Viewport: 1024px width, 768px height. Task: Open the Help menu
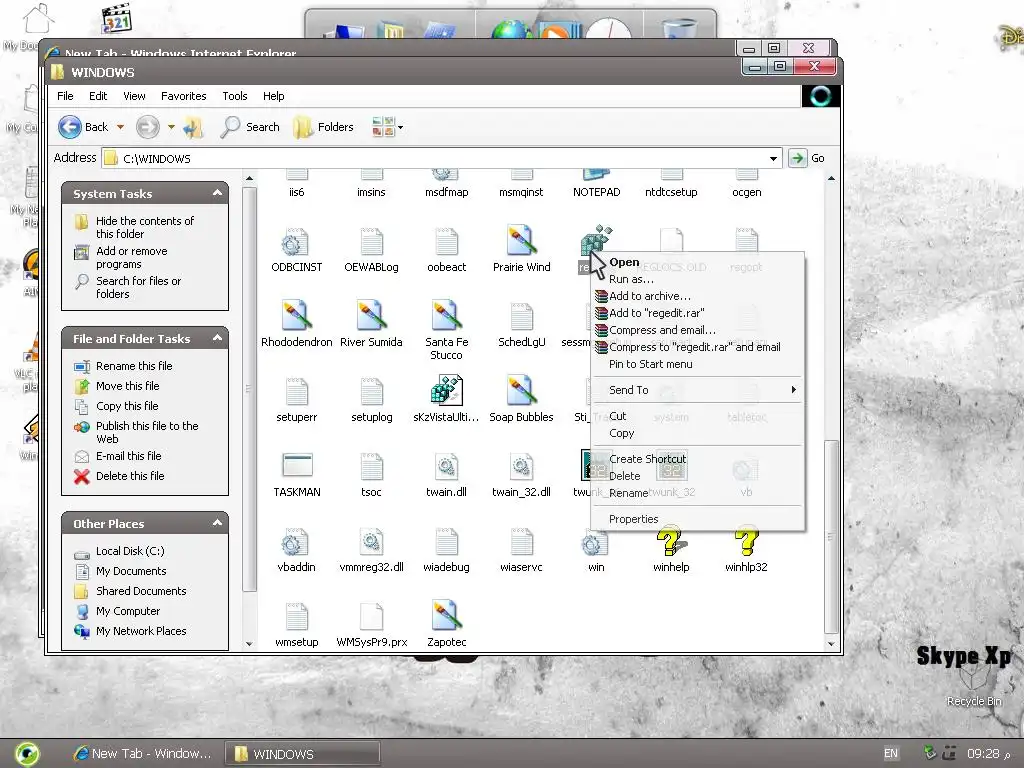(274, 96)
